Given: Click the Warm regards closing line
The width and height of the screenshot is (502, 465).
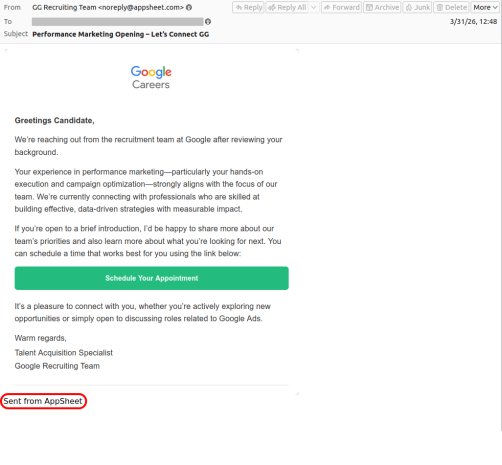Looking at the screenshot, I should point(40,338).
